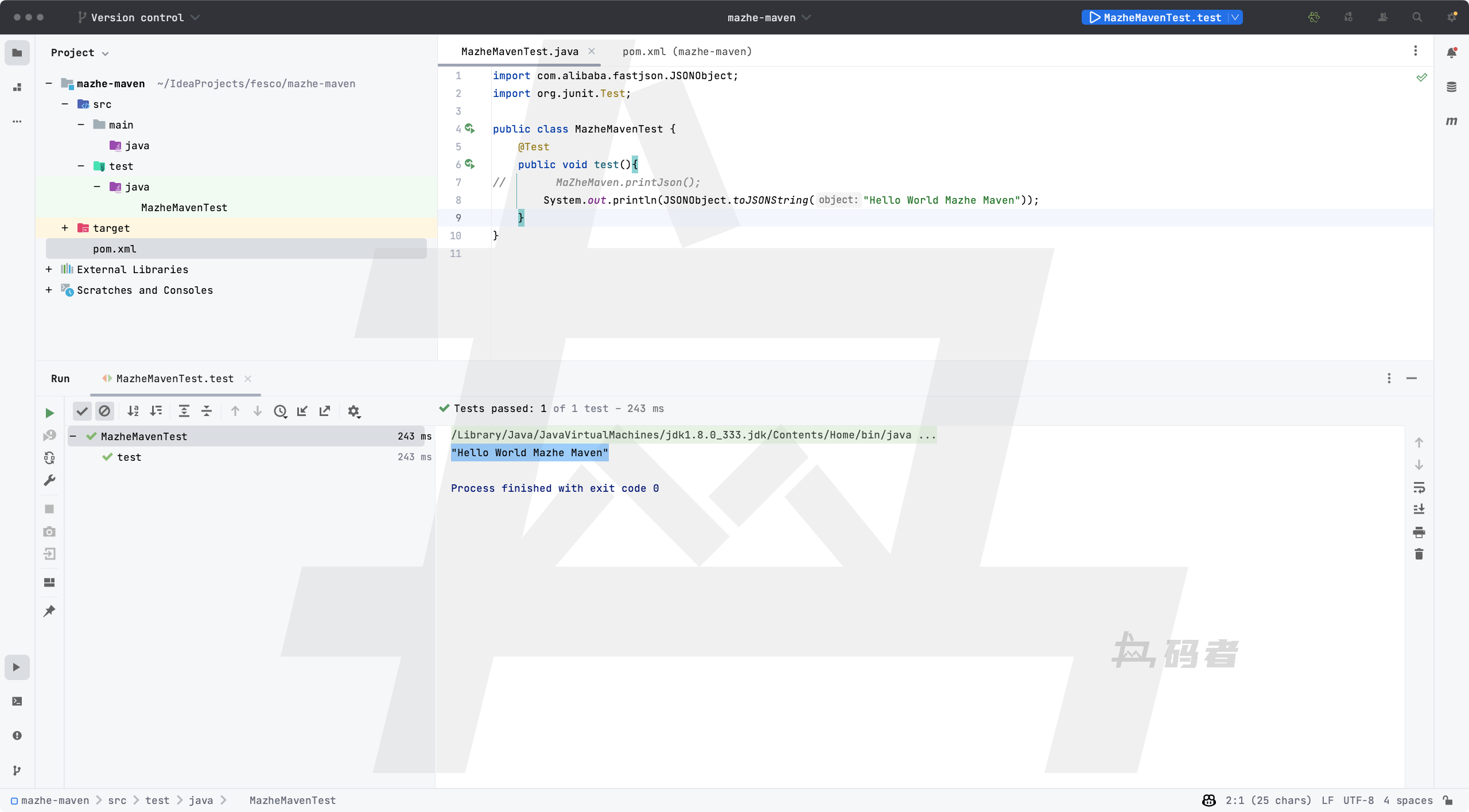Click the Git branch tool window icon
This screenshot has width=1469, height=812.
tap(17, 770)
